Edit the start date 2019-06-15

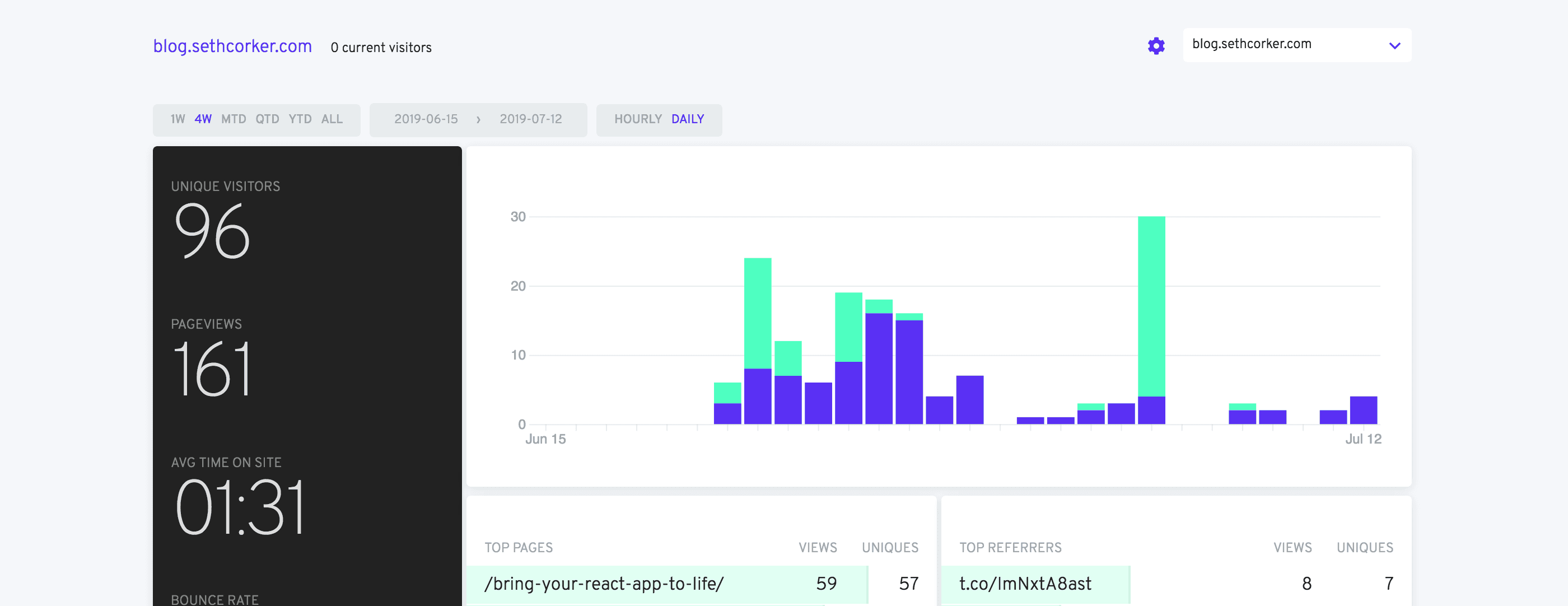pos(426,119)
